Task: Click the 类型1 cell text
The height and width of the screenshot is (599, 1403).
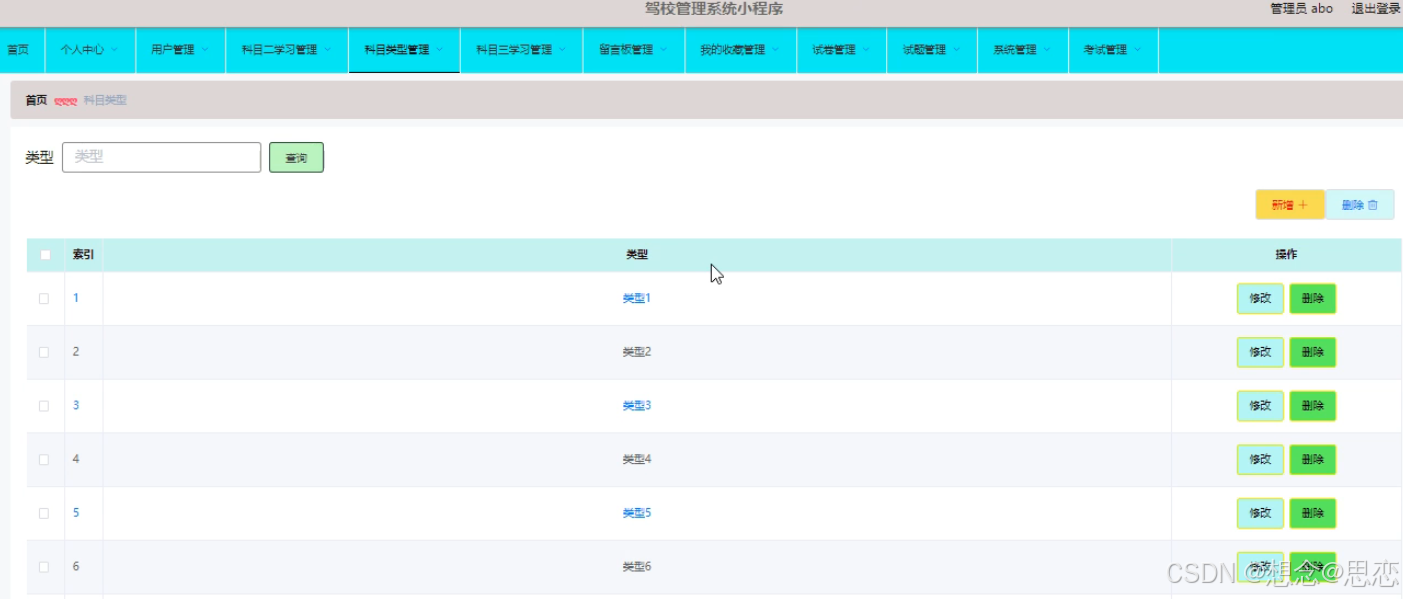Action: tap(637, 298)
